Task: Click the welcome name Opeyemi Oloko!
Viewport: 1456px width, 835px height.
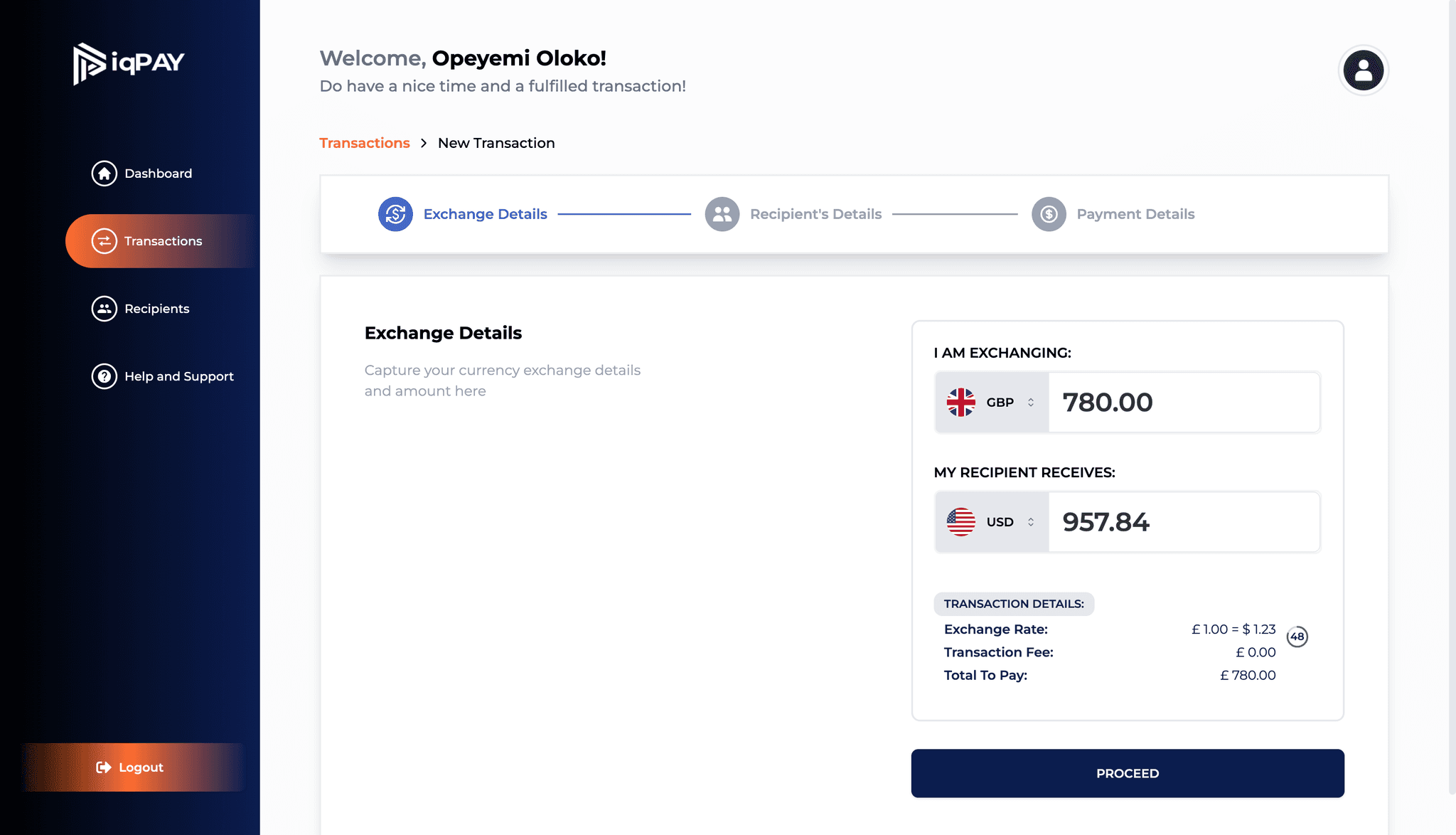Action: click(519, 58)
